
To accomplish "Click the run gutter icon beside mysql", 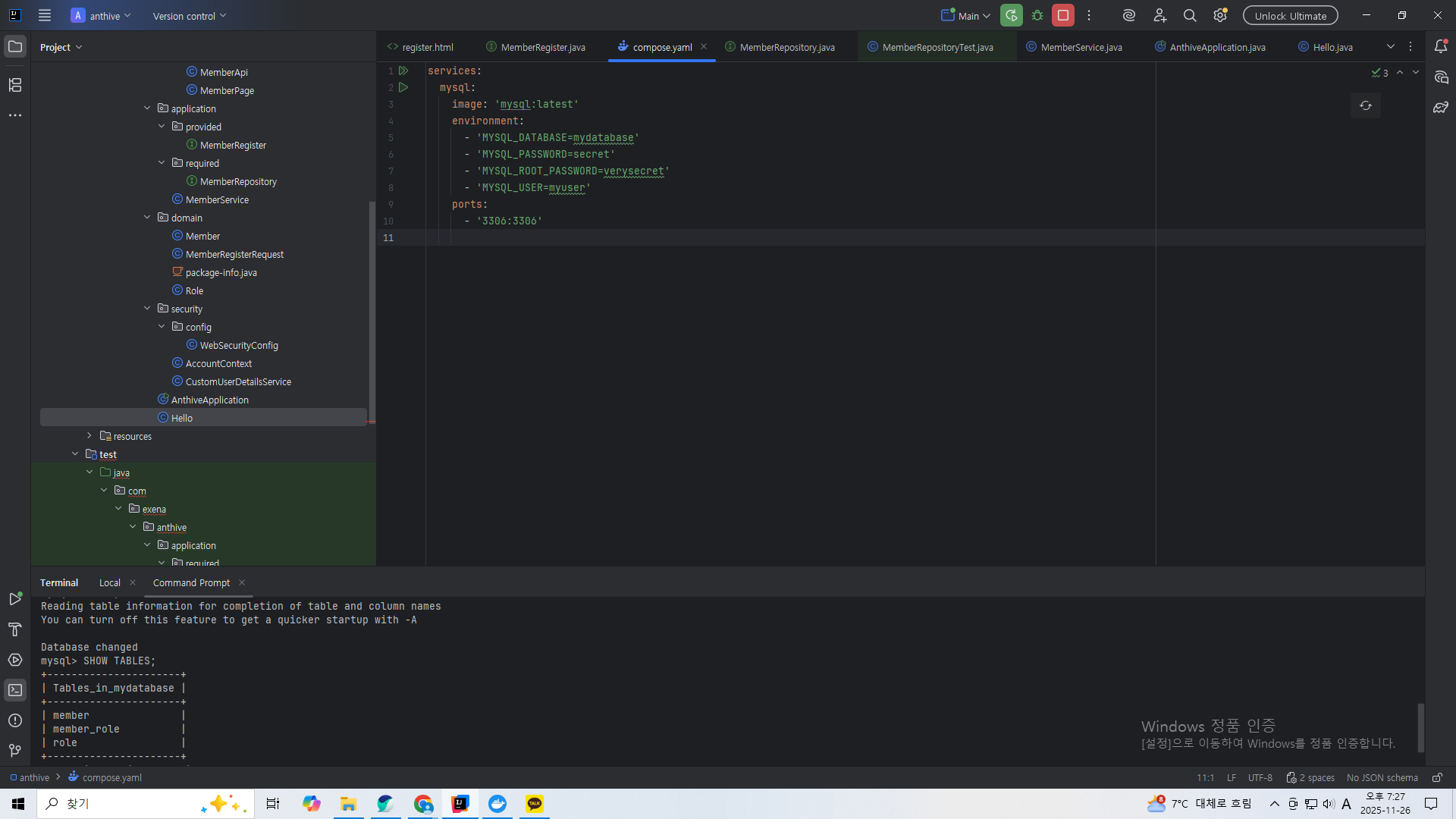I will [x=403, y=87].
